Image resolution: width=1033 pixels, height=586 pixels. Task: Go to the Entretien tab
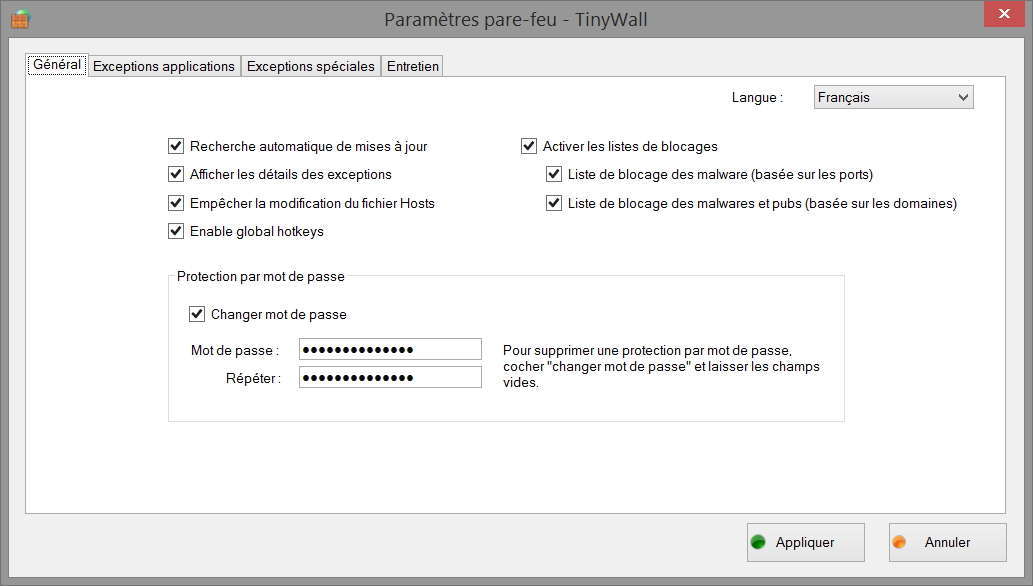click(x=412, y=66)
